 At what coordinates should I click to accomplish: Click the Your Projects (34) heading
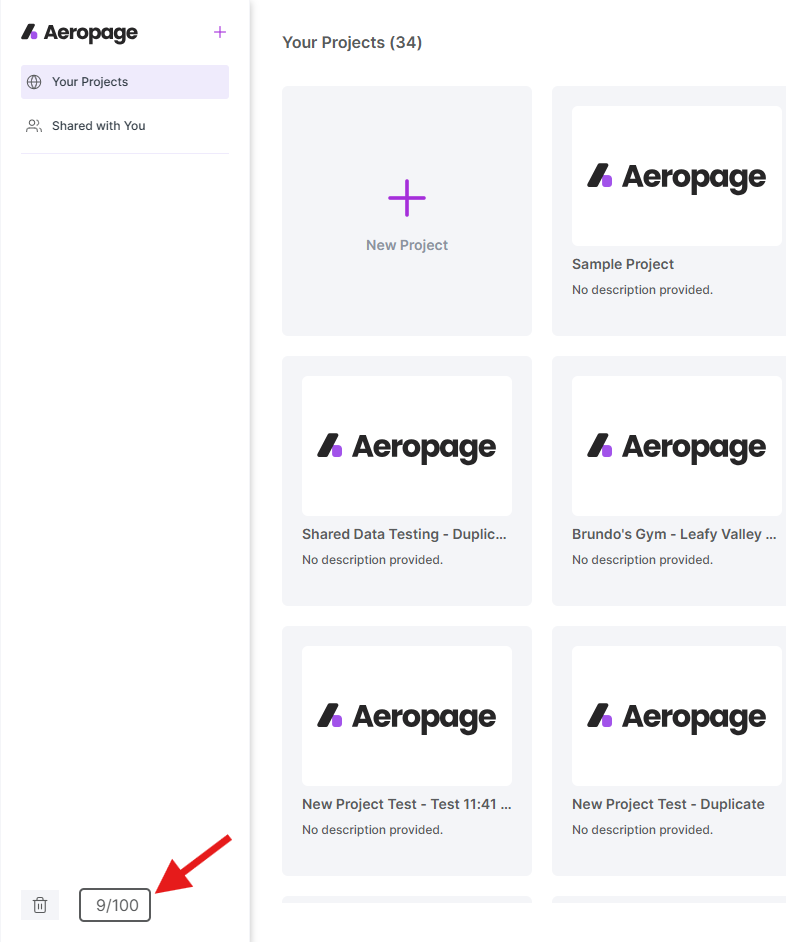(x=352, y=42)
